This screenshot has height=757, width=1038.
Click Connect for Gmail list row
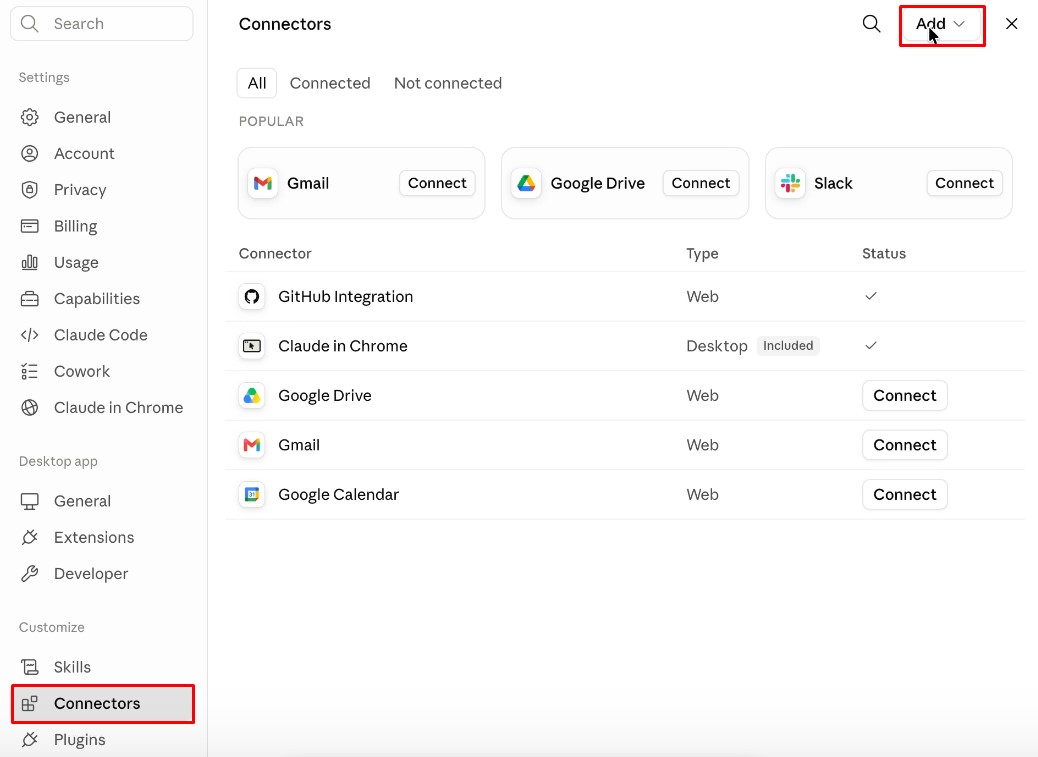[904, 445]
